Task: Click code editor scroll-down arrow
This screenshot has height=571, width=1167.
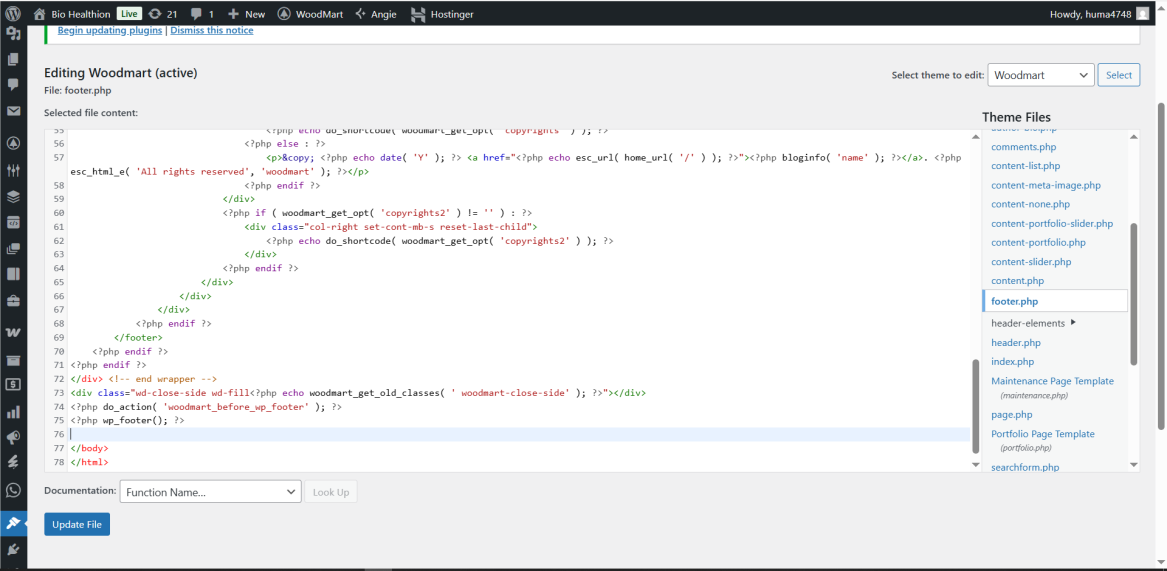Action: click(x=976, y=465)
